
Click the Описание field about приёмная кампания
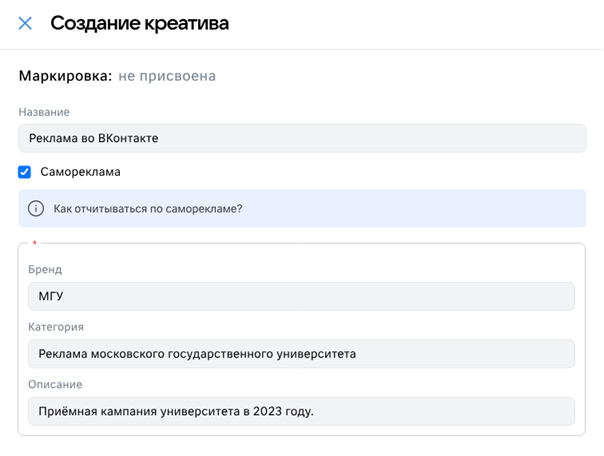coord(302,411)
